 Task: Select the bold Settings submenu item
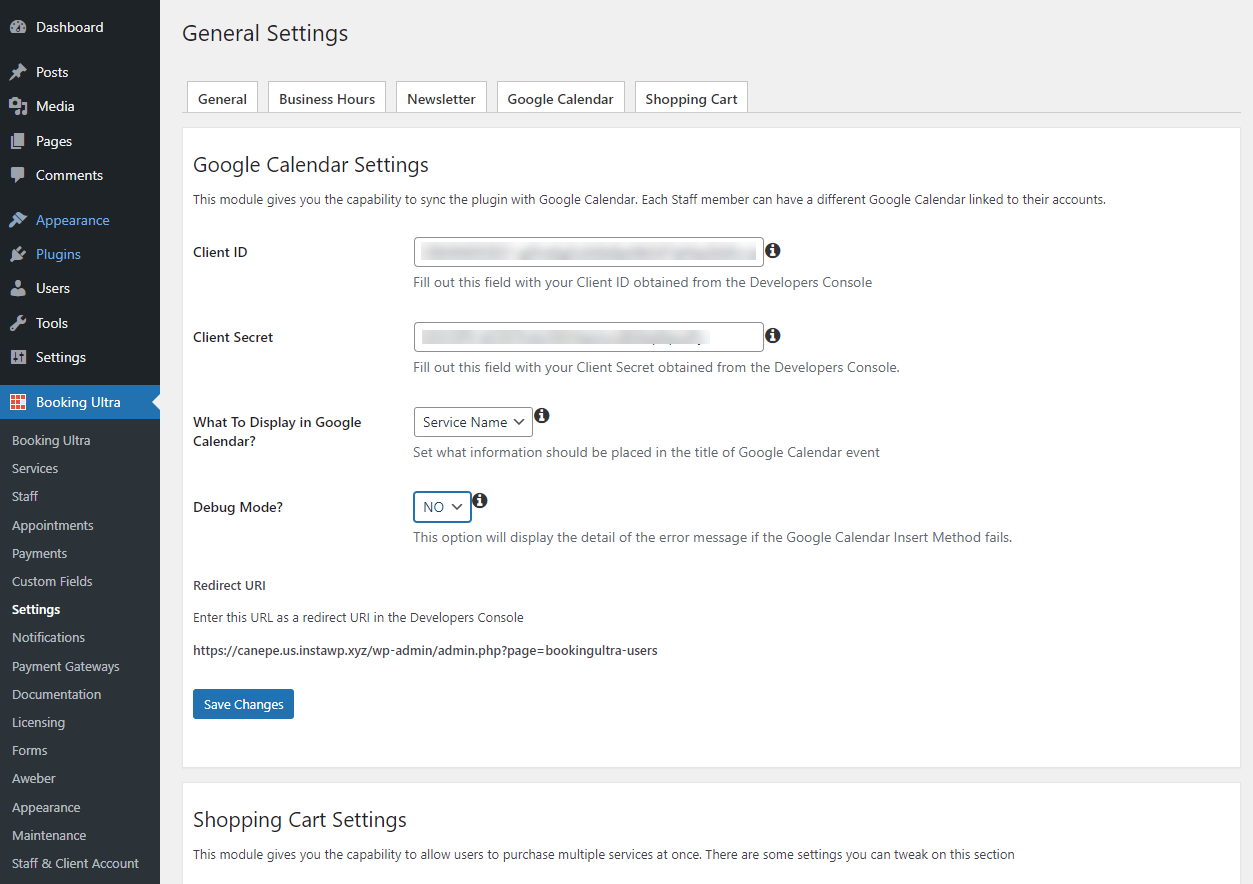pos(36,609)
